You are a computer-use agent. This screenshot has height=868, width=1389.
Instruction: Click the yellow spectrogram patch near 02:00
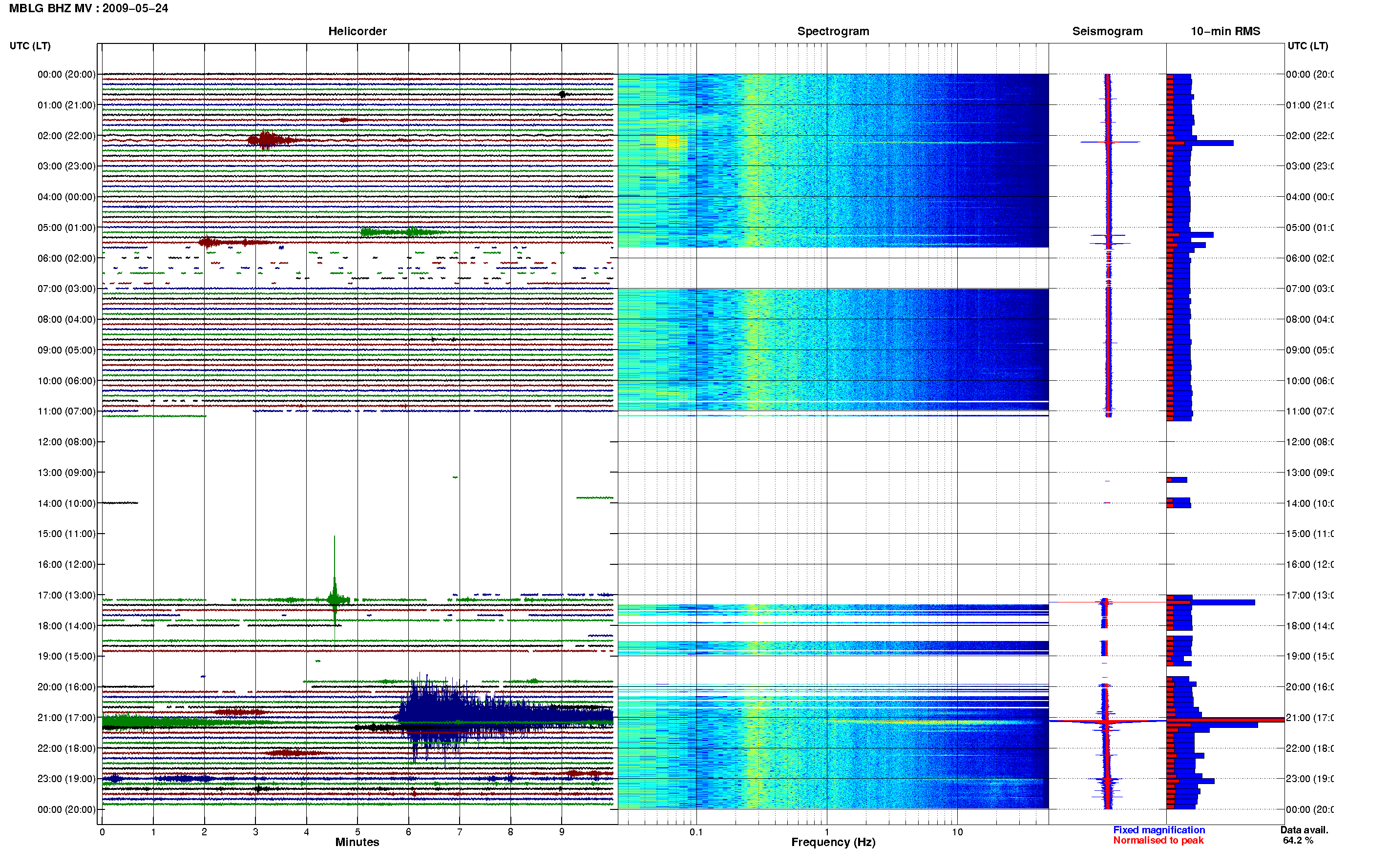(669, 141)
